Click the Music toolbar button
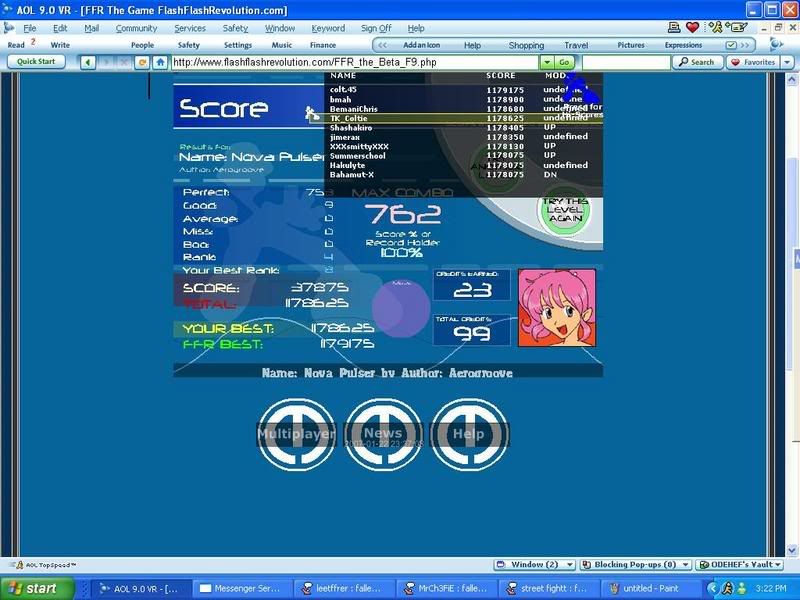The image size is (800, 600). coord(282,45)
